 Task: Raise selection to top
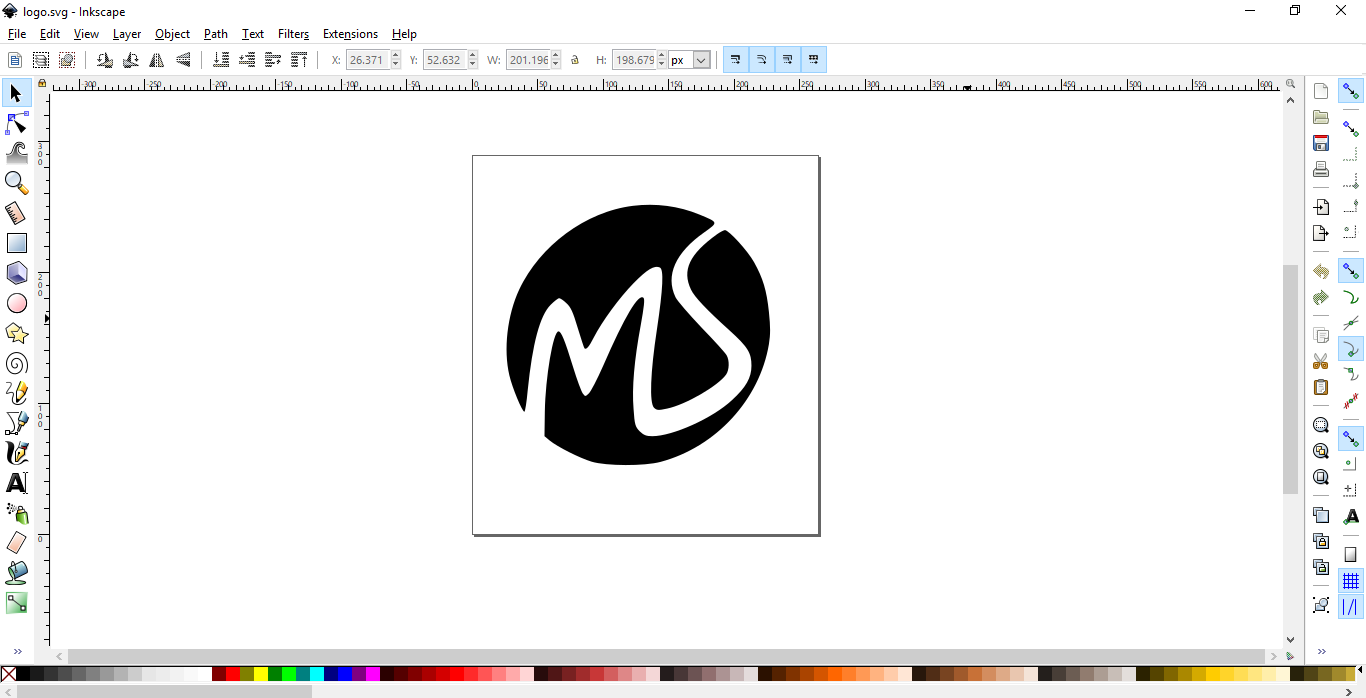click(x=299, y=60)
